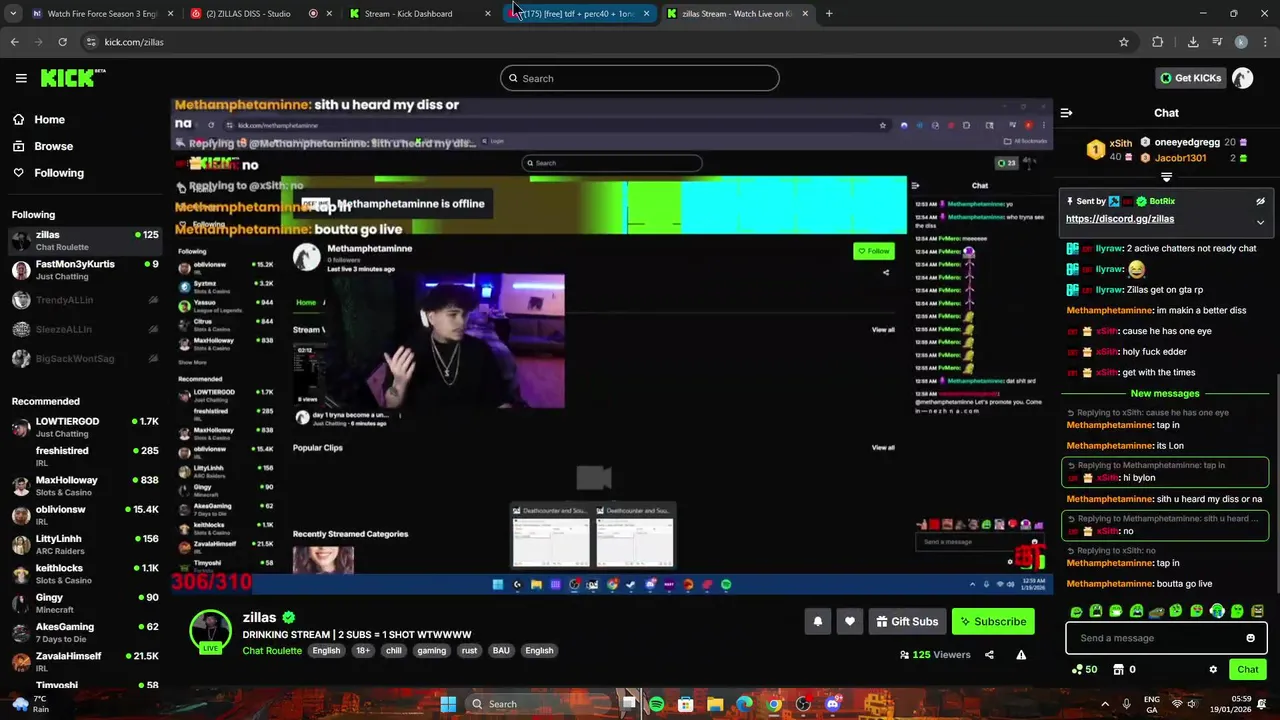Toggle notifications bell for zillas
The height and width of the screenshot is (720, 1280).
point(817,622)
